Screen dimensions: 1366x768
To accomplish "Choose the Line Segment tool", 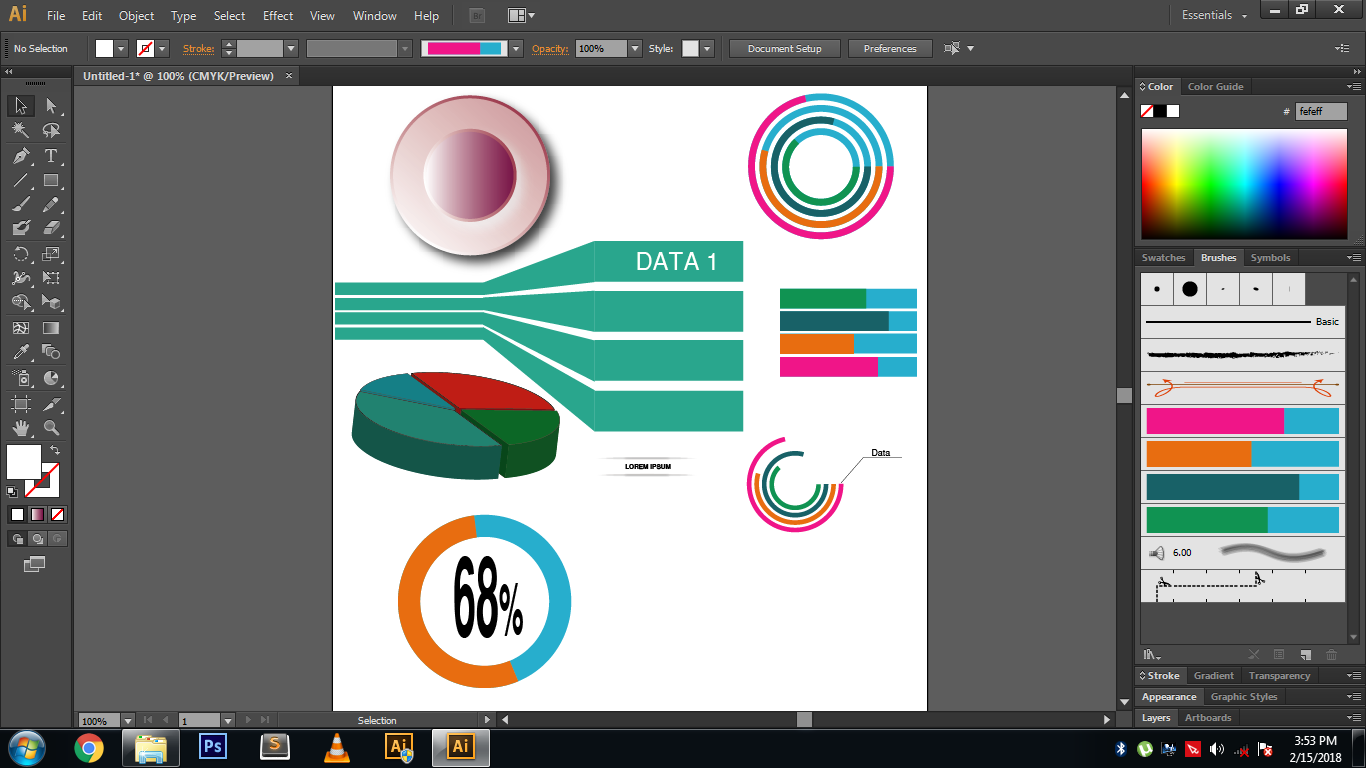I will [x=20, y=181].
